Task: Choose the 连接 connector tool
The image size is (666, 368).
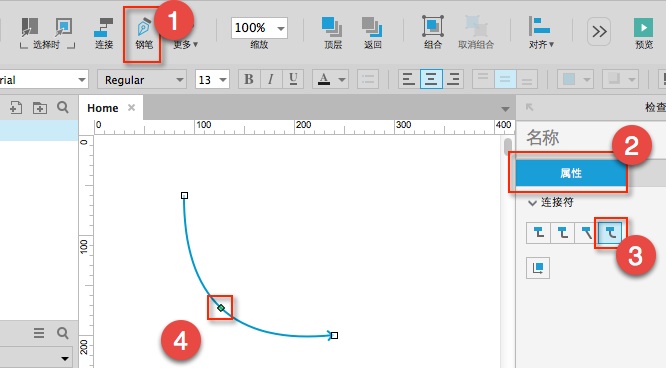Action: pos(104,33)
